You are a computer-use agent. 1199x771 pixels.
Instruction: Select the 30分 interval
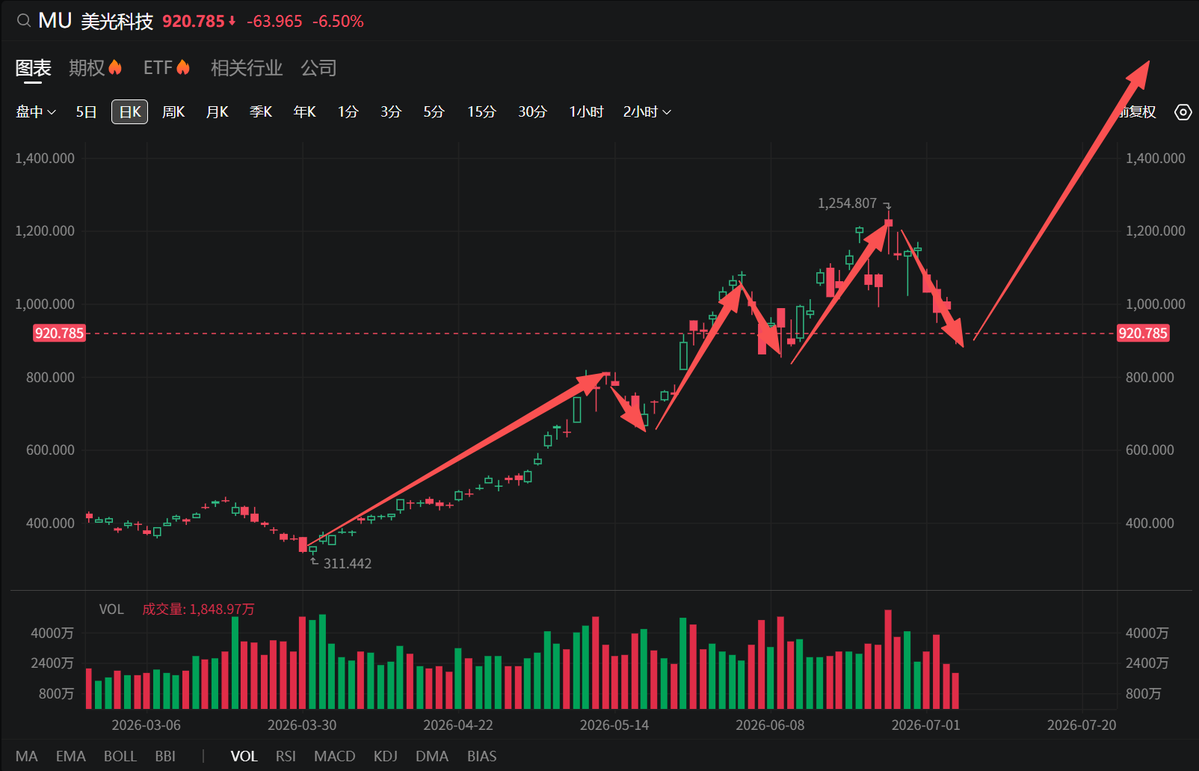(532, 112)
